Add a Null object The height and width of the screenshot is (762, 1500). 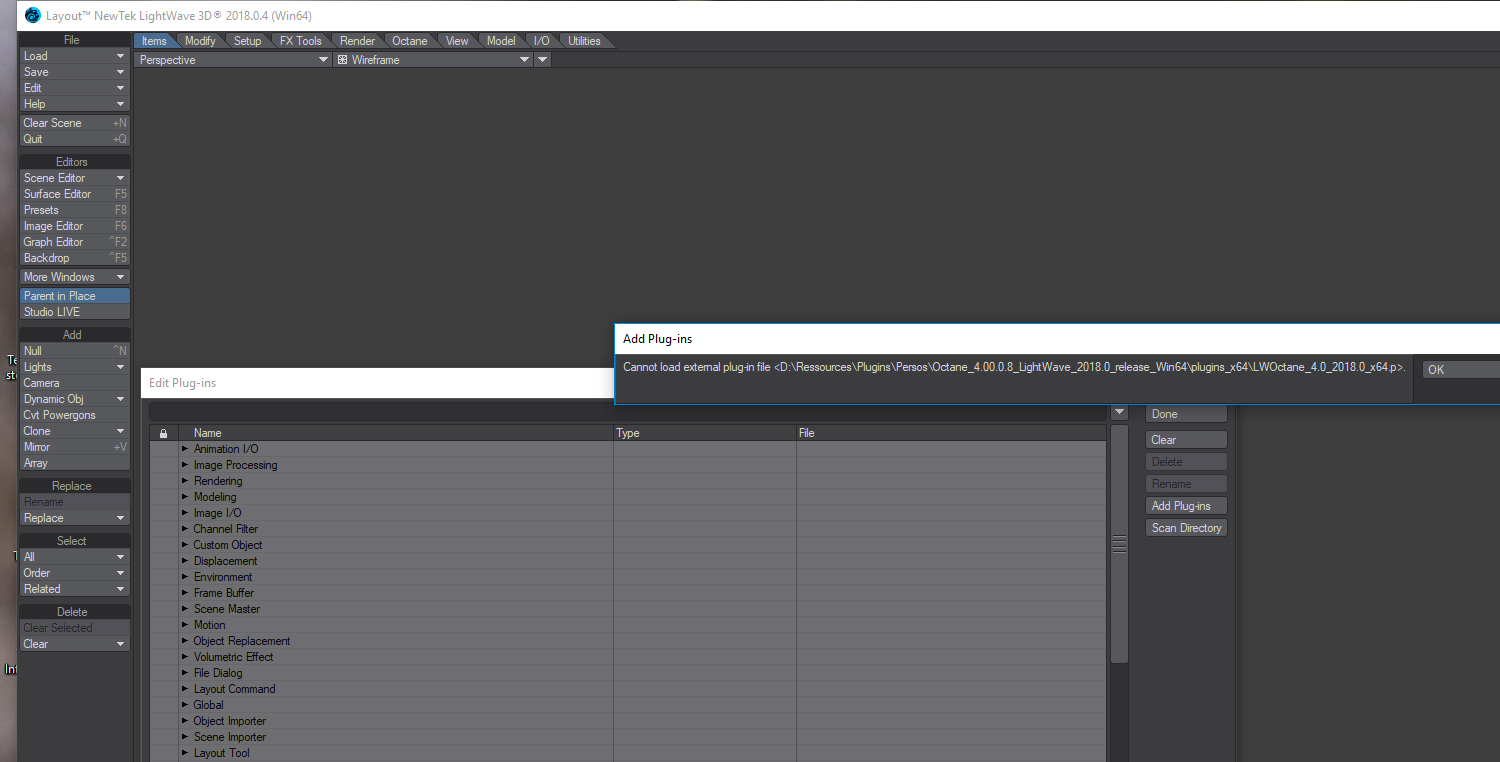pyautogui.click(x=75, y=351)
